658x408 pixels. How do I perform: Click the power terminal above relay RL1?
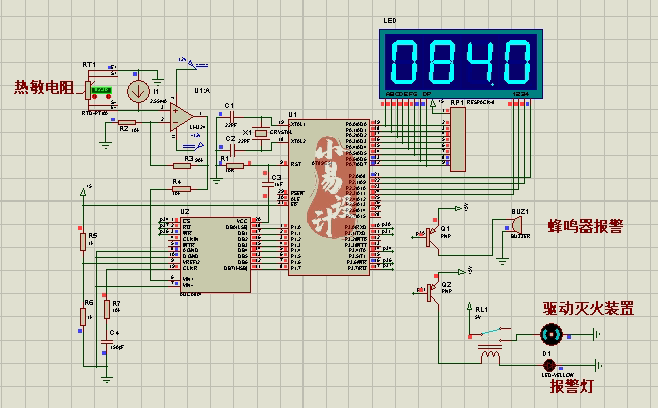[470, 307]
